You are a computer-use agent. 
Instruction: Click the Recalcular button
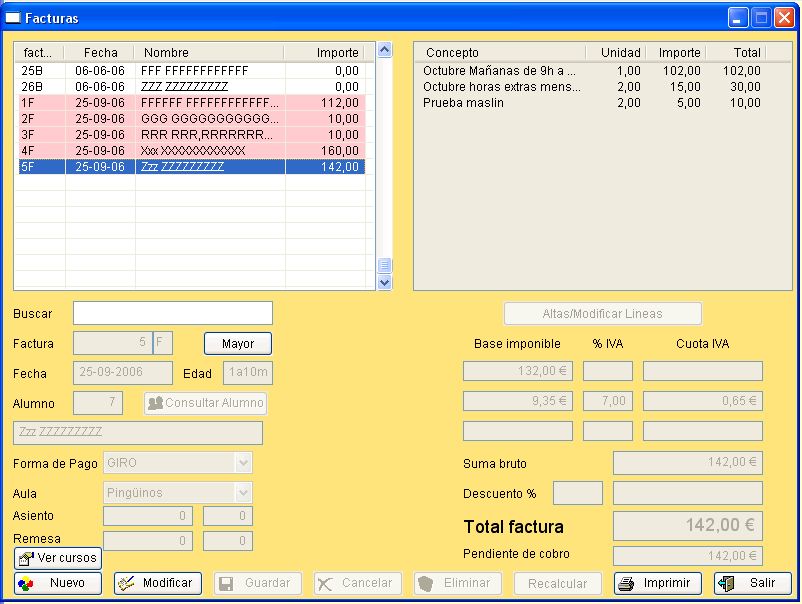tap(557, 583)
